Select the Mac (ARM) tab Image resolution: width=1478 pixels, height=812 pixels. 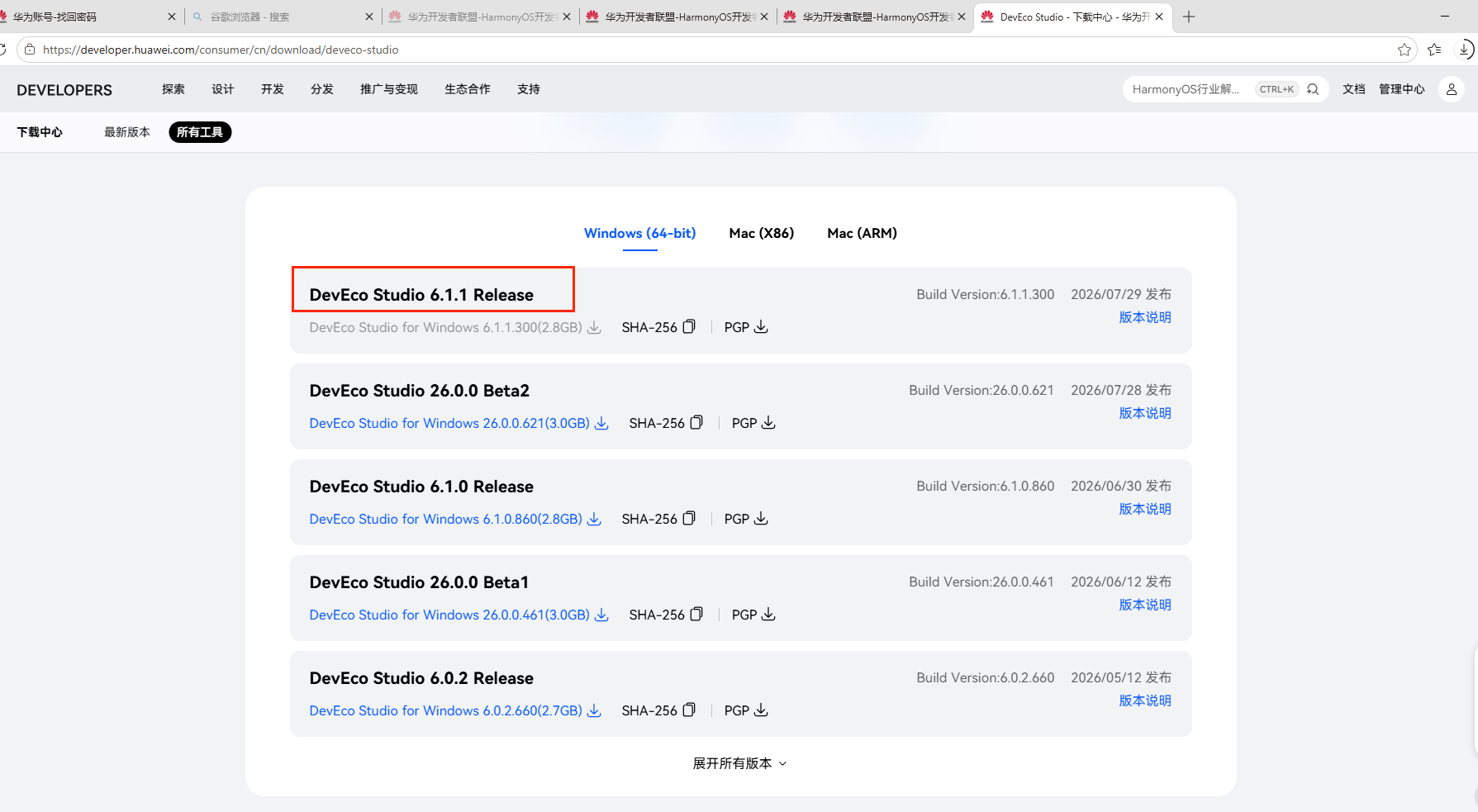862,233
